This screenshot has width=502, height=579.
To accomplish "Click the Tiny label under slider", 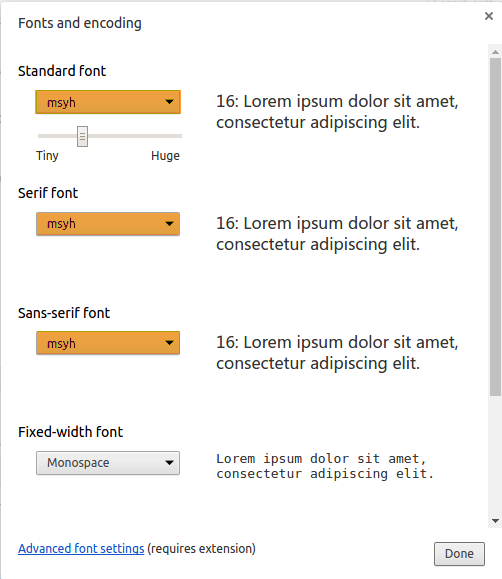I will pyautogui.click(x=47, y=156).
